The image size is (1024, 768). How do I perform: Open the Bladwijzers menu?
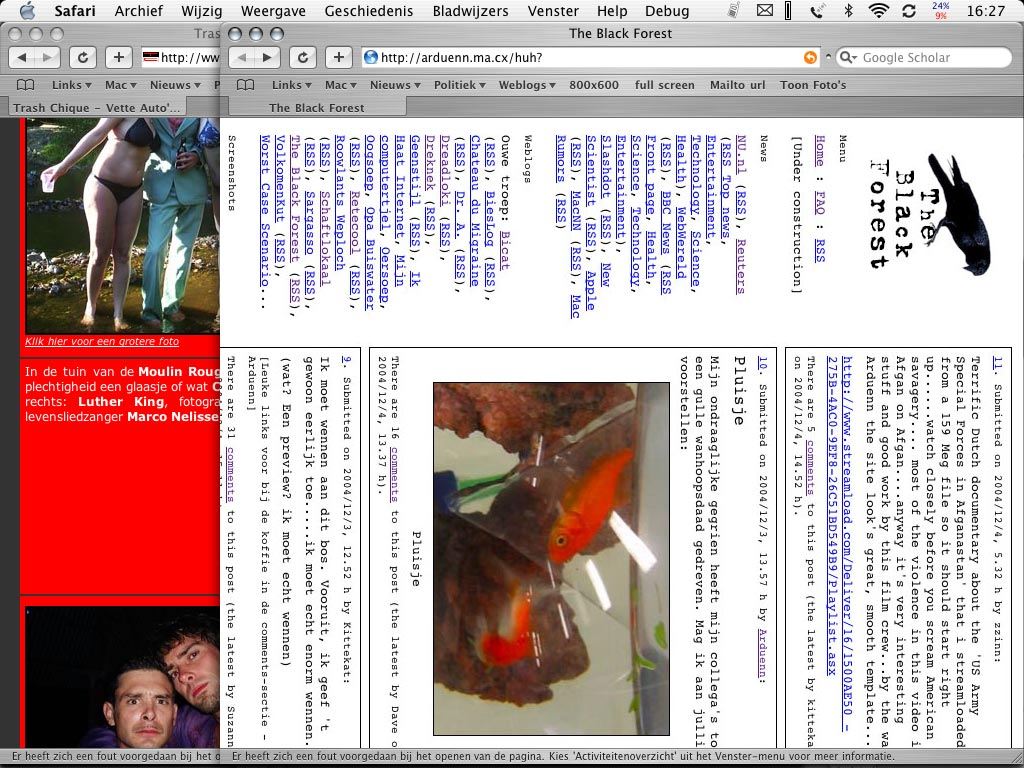click(470, 10)
